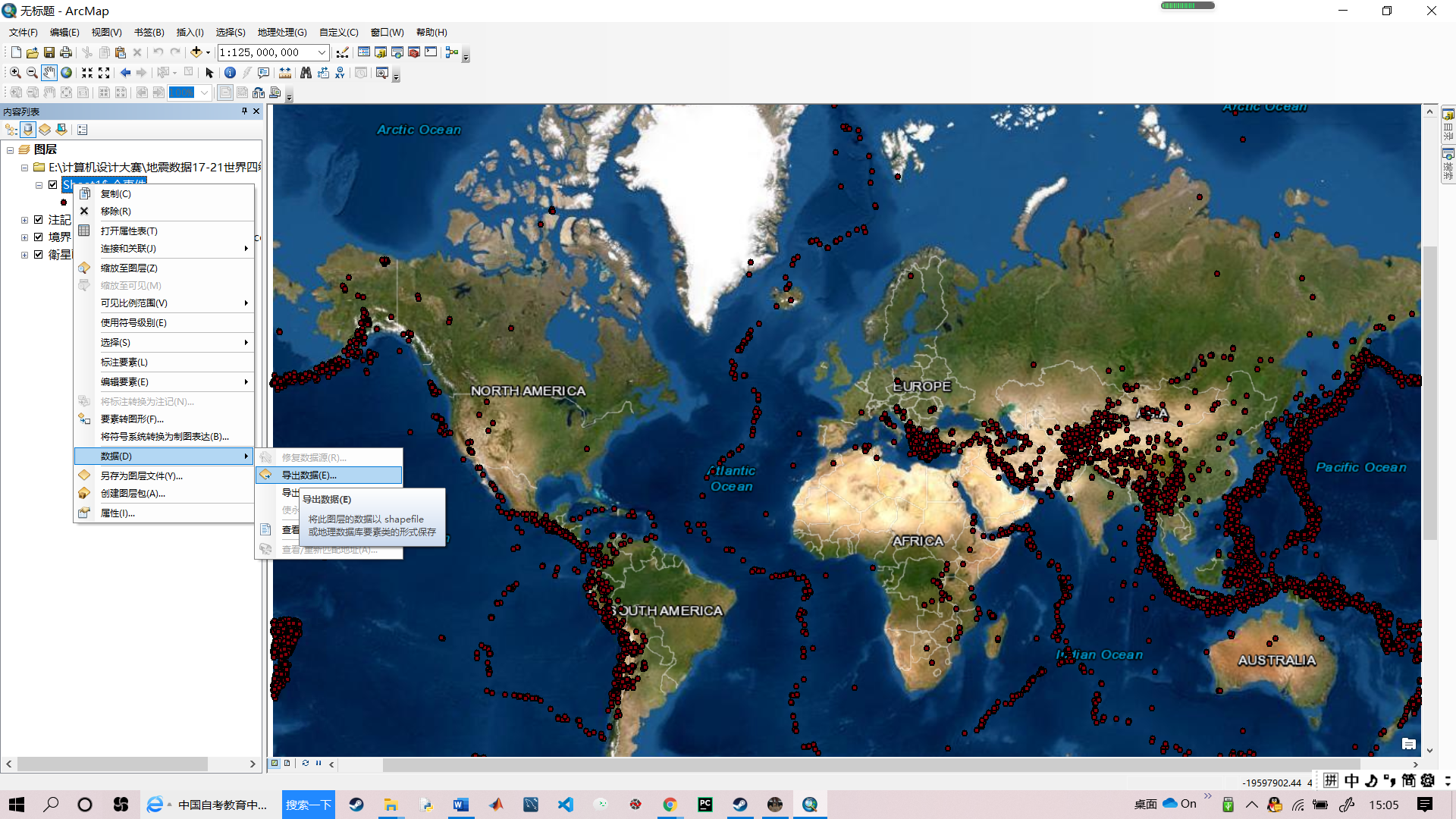The width and height of the screenshot is (1456, 819).
Task: Choose 移除(R) to remove layer
Action: coord(165,211)
